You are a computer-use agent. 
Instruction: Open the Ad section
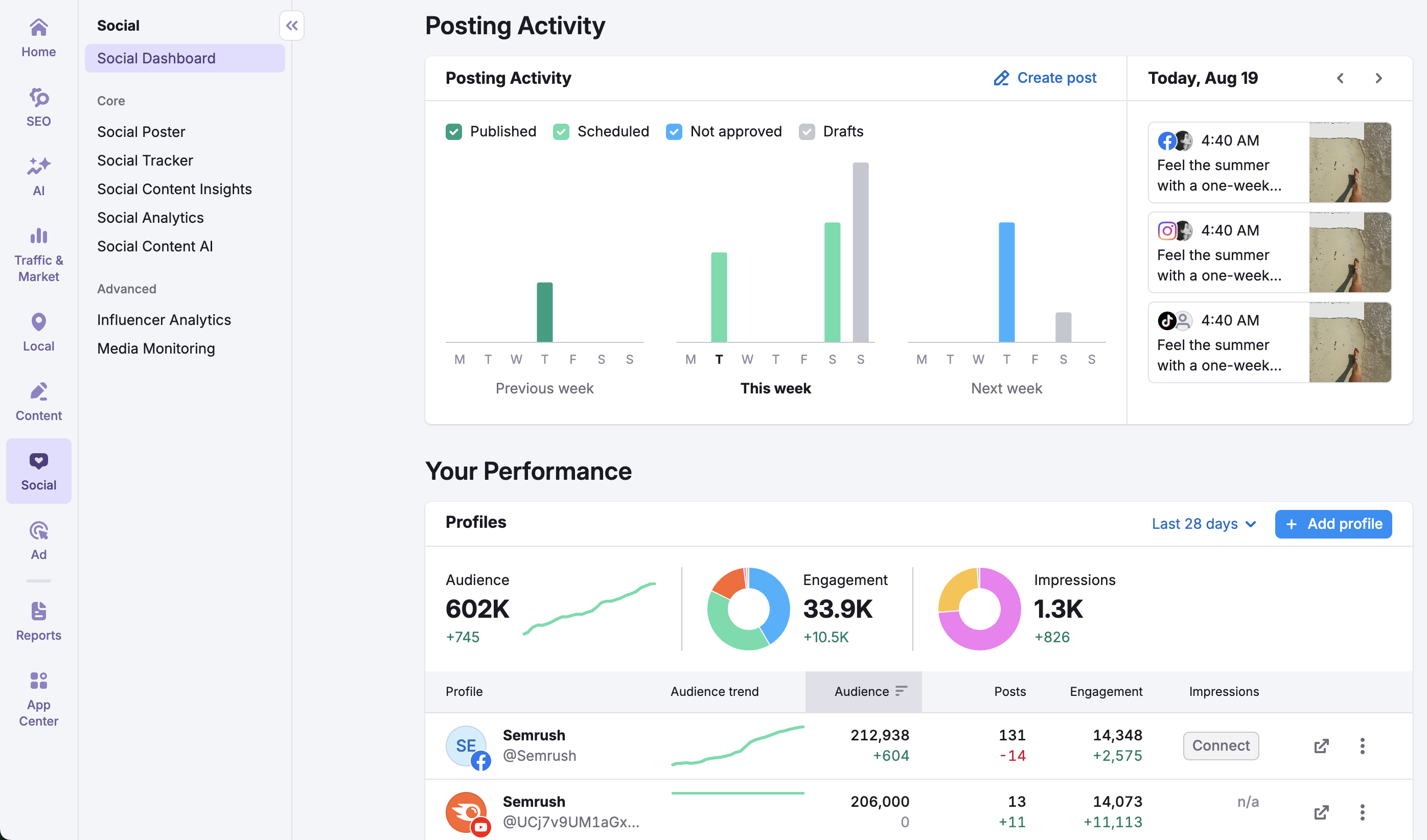pos(38,540)
